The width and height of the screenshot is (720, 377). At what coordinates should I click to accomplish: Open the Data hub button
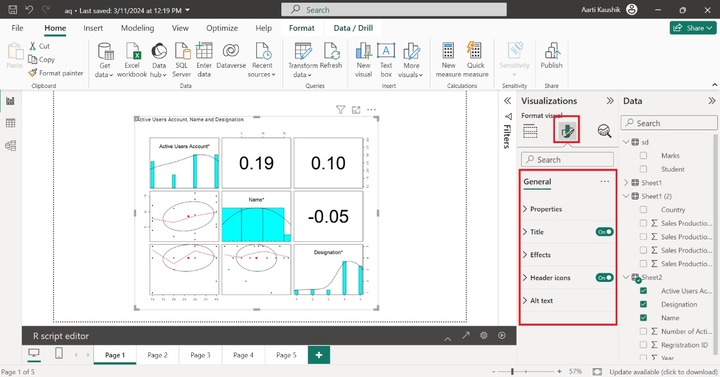pos(159,60)
